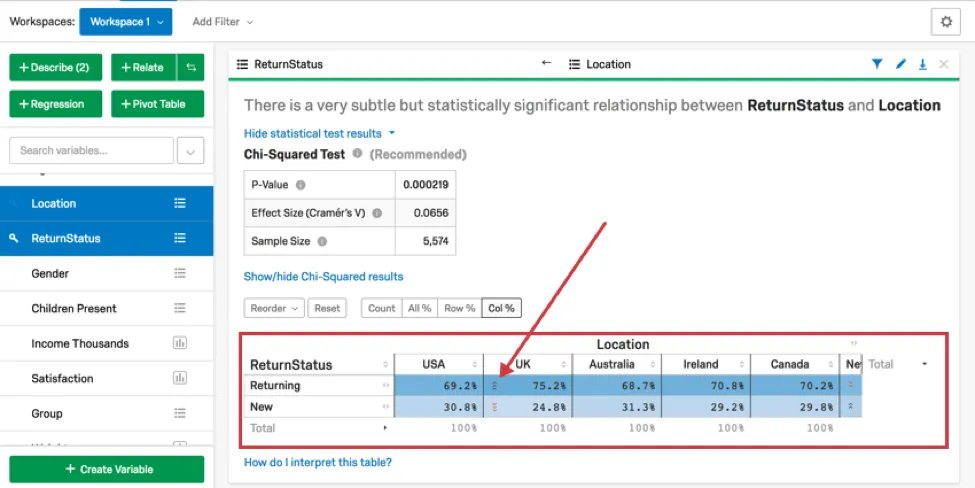Screen dimensions: 975x488
Task: Click the filter funnel icon in card header
Action: point(877,64)
